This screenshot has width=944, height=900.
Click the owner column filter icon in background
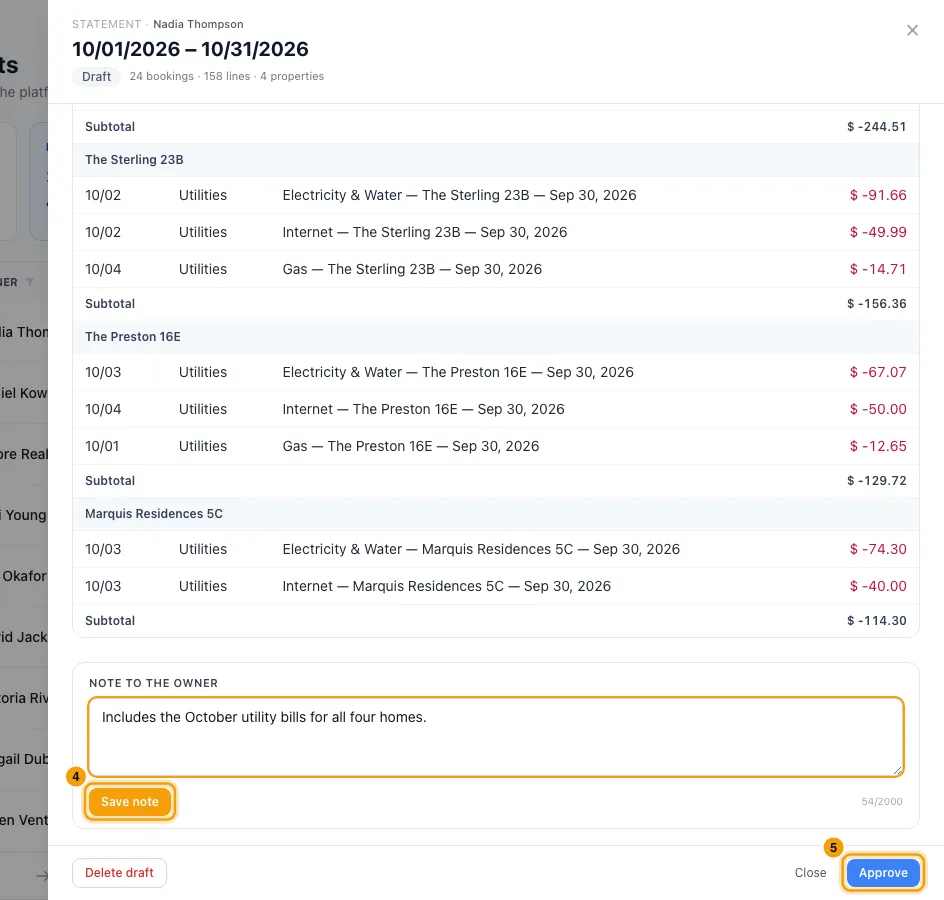(30, 282)
